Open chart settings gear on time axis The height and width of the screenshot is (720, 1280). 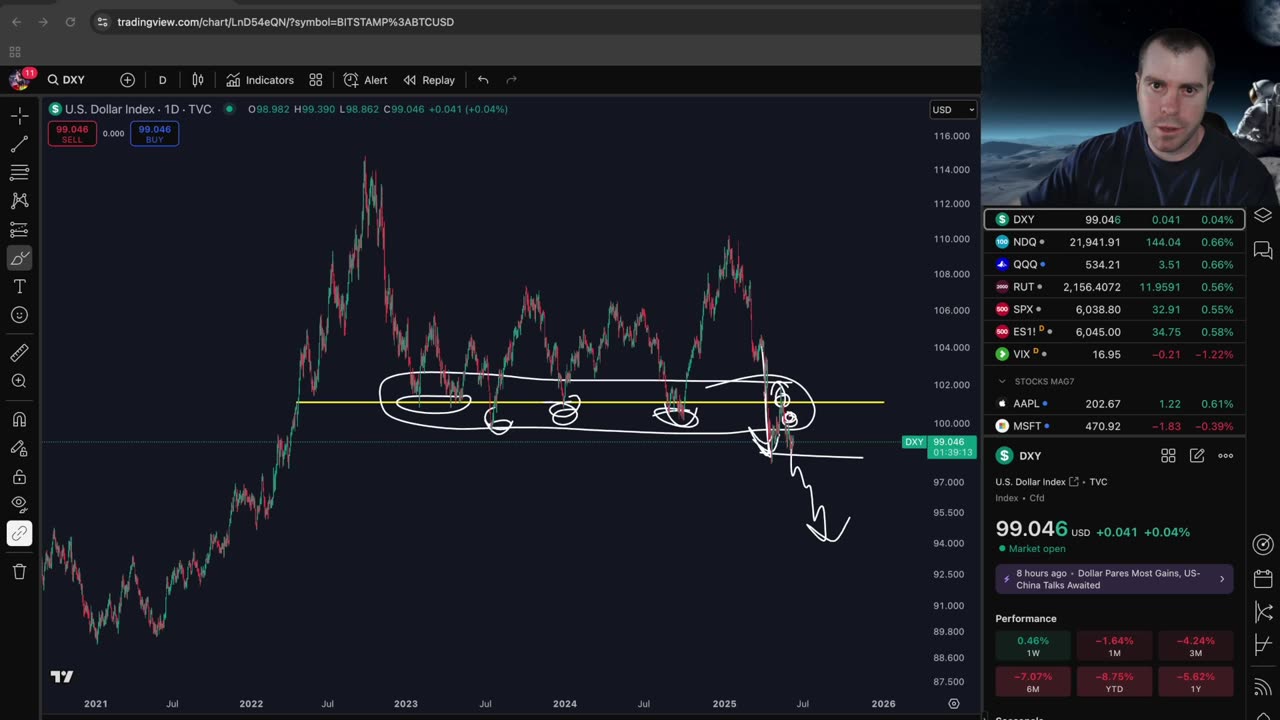click(x=954, y=704)
